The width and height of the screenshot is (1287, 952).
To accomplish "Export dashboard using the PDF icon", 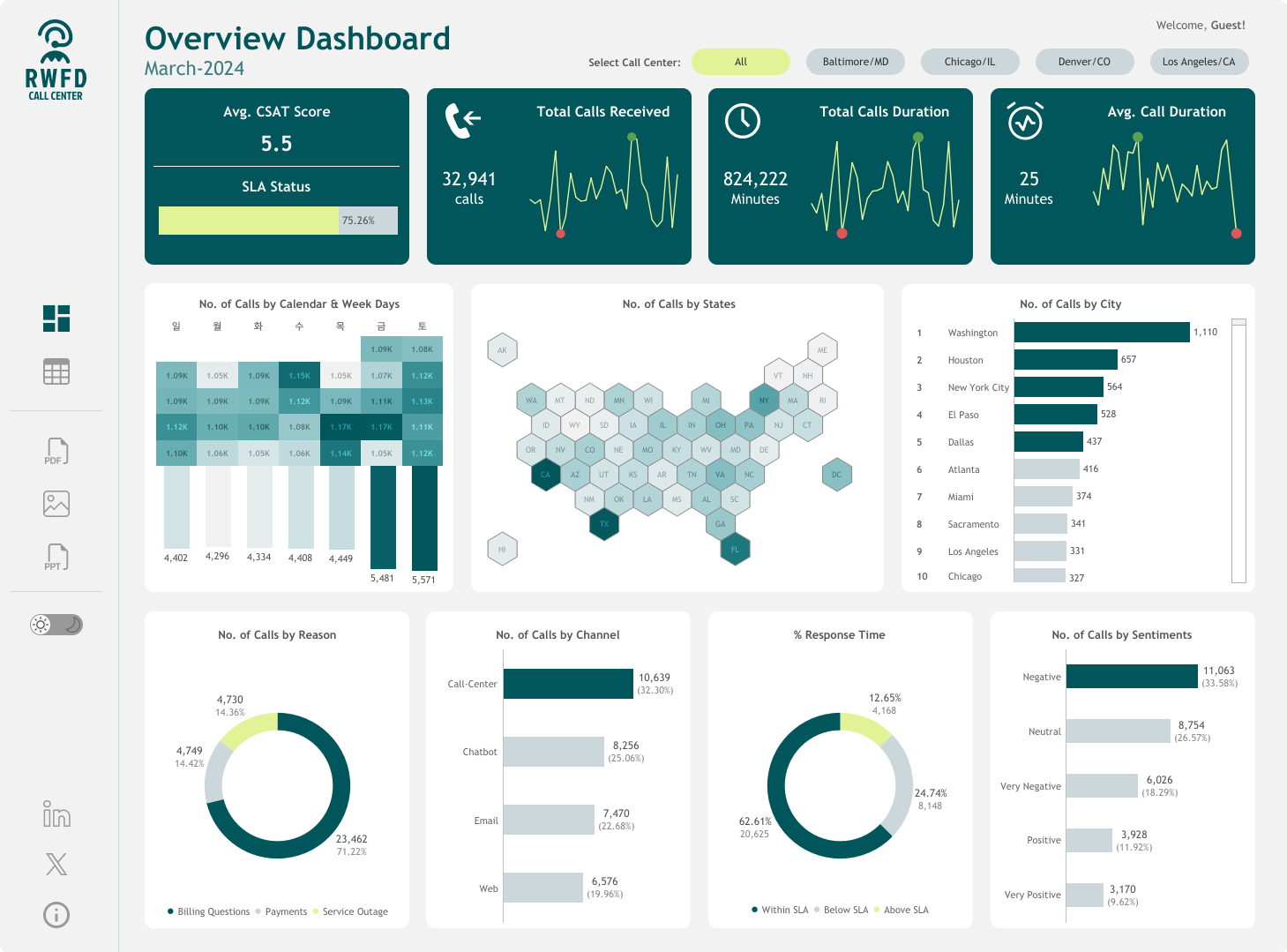I will click(x=56, y=452).
